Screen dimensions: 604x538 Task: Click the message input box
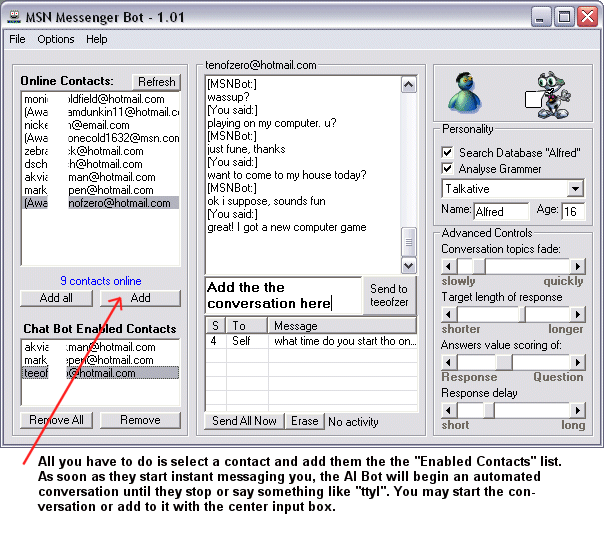(284, 295)
